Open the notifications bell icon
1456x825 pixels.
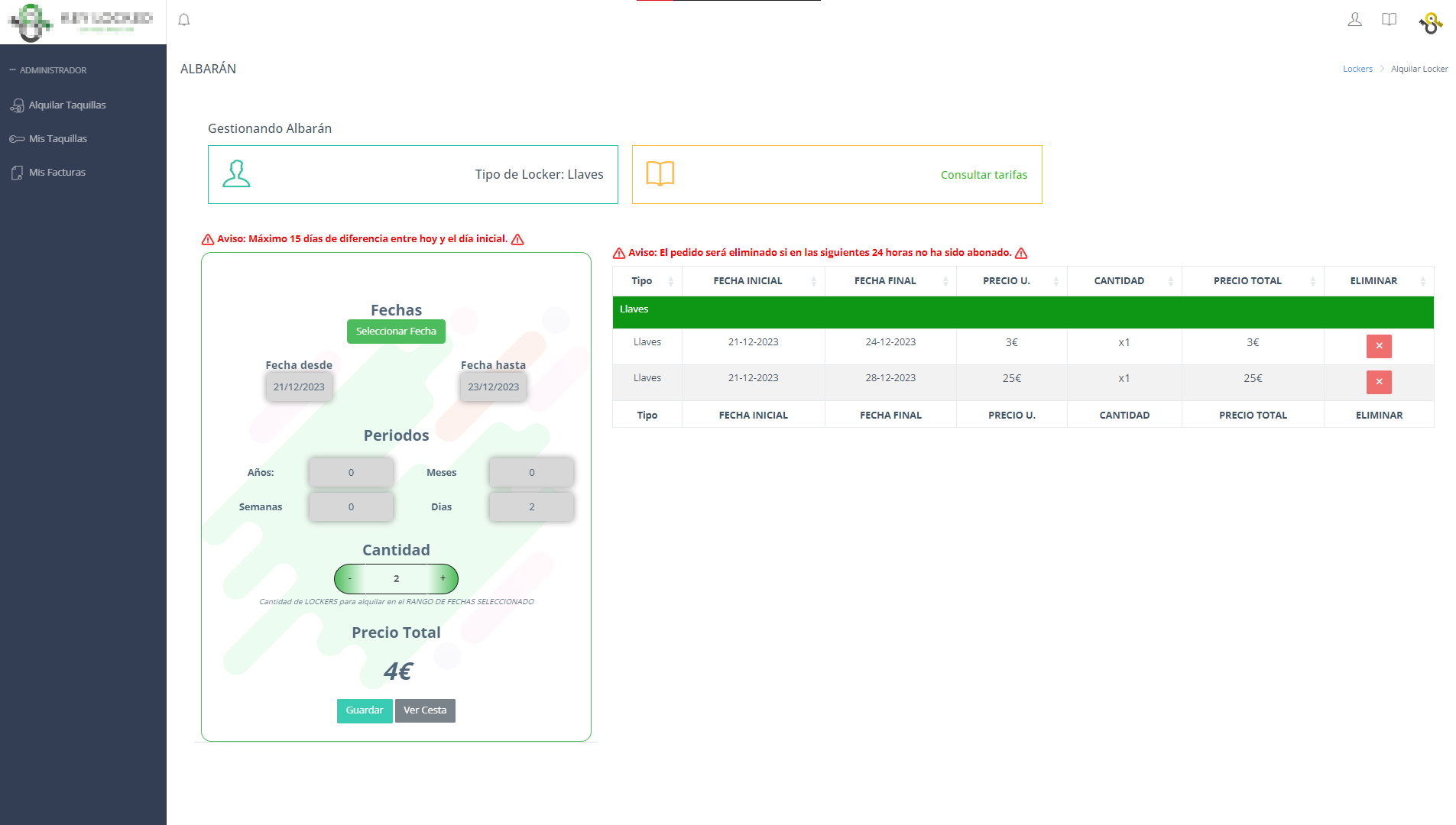coord(183,20)
